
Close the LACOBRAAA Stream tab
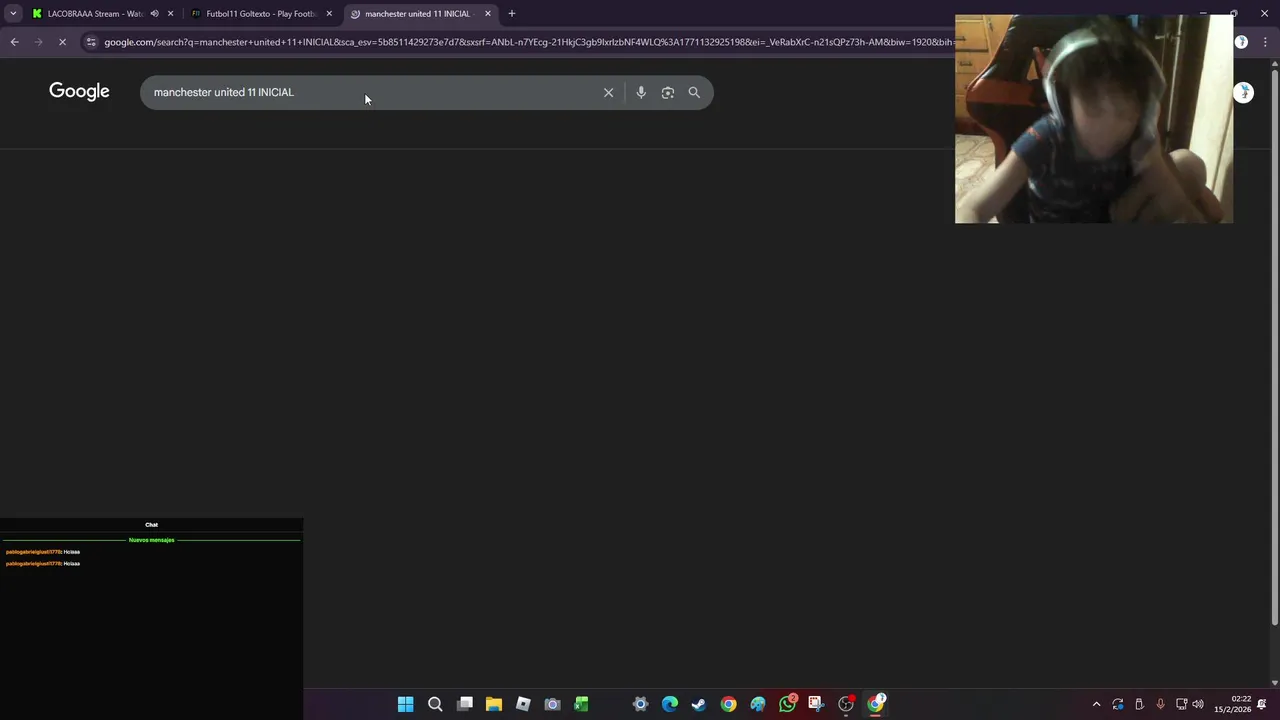pyautogui.click(x=170, y=14)
